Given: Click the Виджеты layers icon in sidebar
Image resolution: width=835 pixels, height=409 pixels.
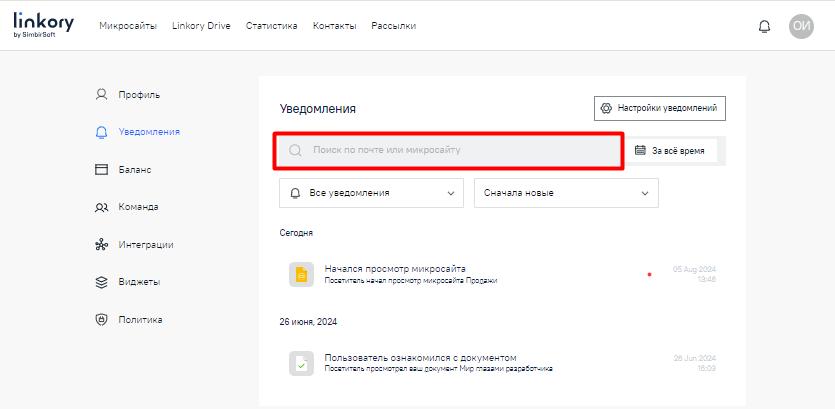Looking at the screenshot, I should click(x=101, y=282).
